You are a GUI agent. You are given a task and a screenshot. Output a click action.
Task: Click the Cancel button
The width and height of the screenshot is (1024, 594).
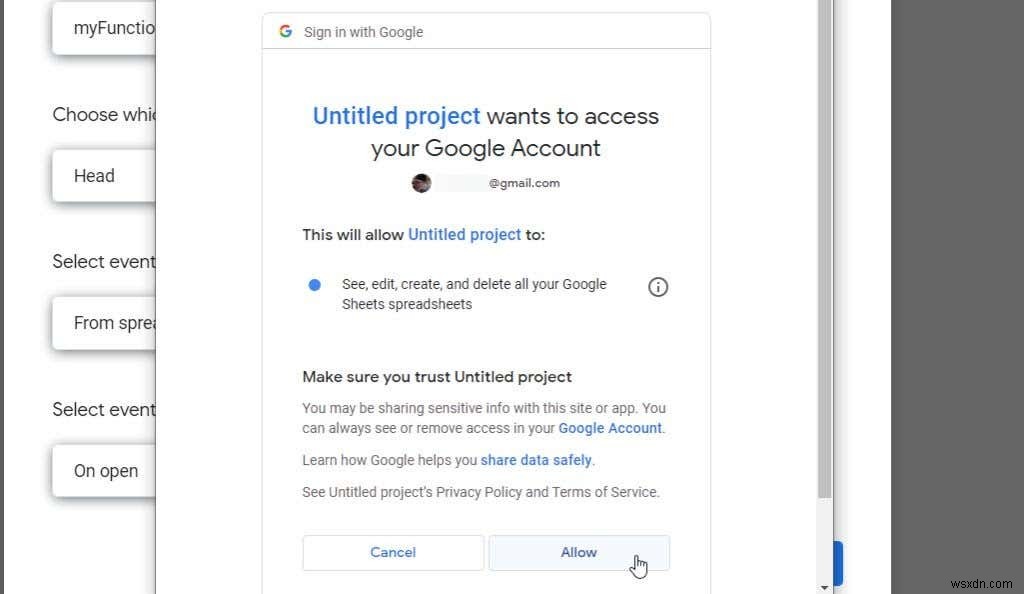(x=392, y=552)
